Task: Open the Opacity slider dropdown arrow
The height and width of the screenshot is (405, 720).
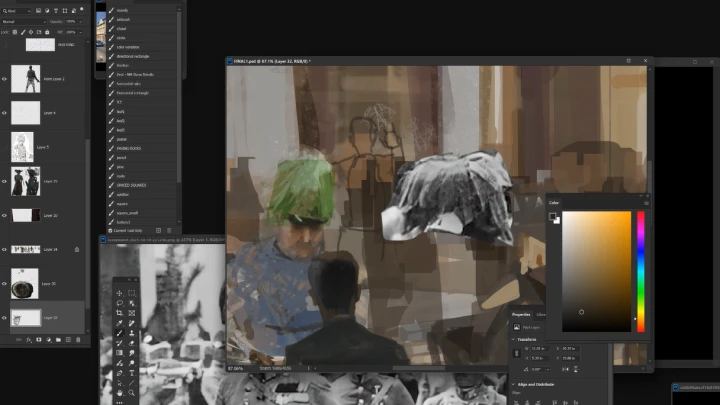Action: [81, 22]
